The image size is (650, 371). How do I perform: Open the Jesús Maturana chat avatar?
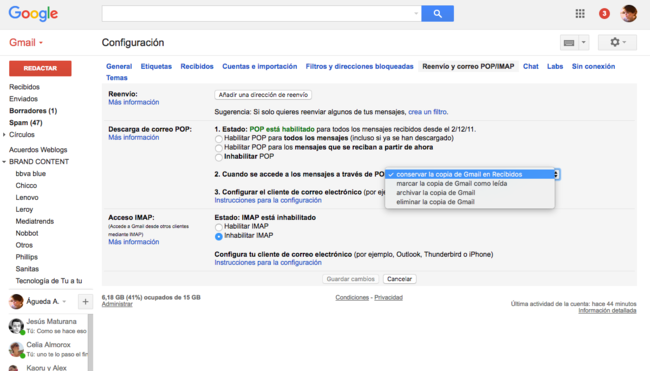(x=16, y=326)
